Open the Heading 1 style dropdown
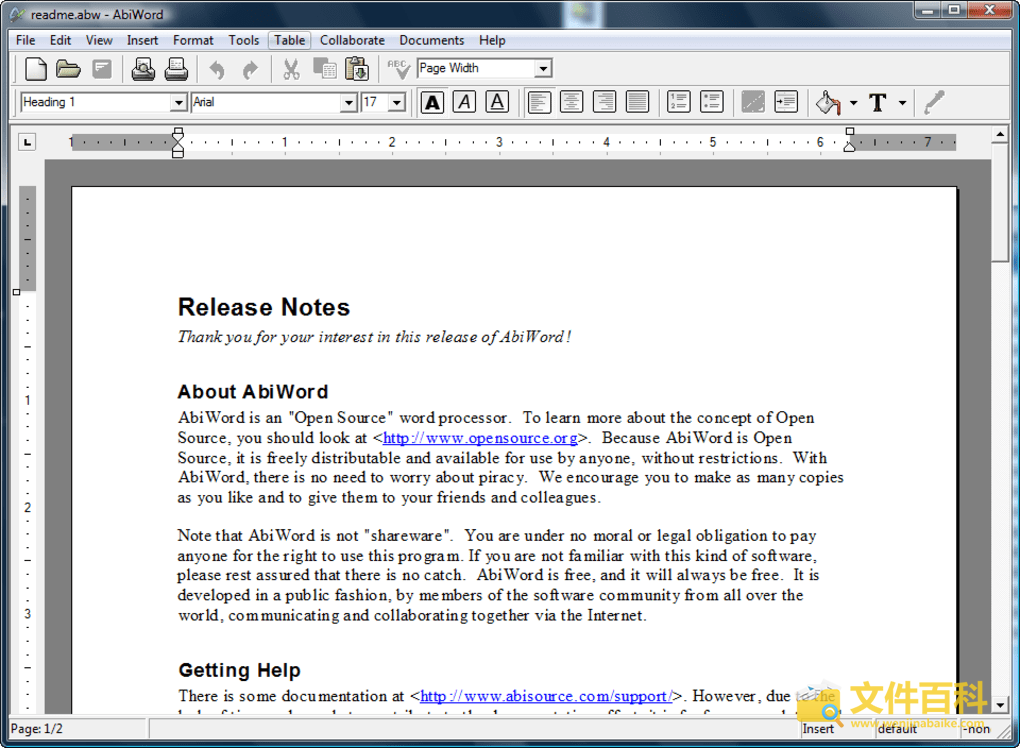This screenshot has width=1020, height=748. coord(178,102)
